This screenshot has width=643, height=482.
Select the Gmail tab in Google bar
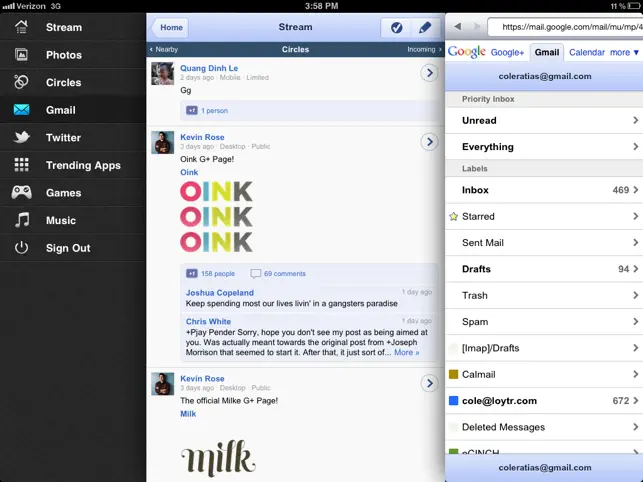547,52
